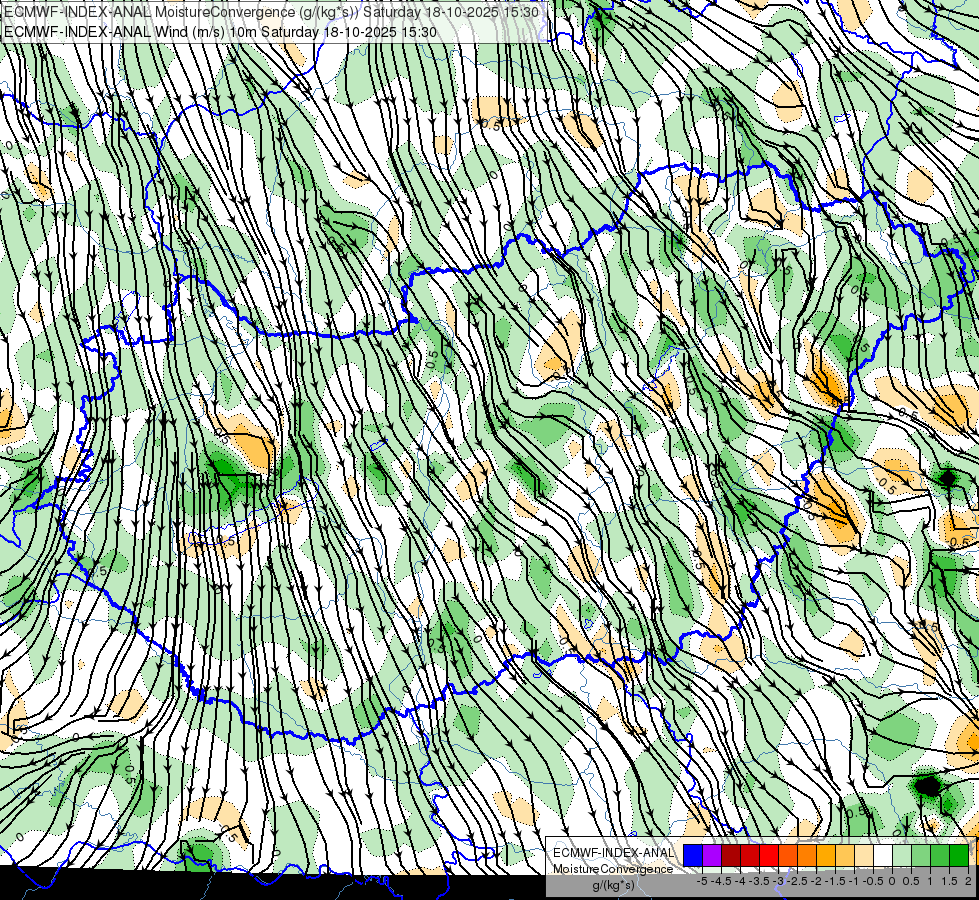979x900 pixels.
Task: Select the dark red swatch between -4.5 and -4
Action: pos(731,855)
